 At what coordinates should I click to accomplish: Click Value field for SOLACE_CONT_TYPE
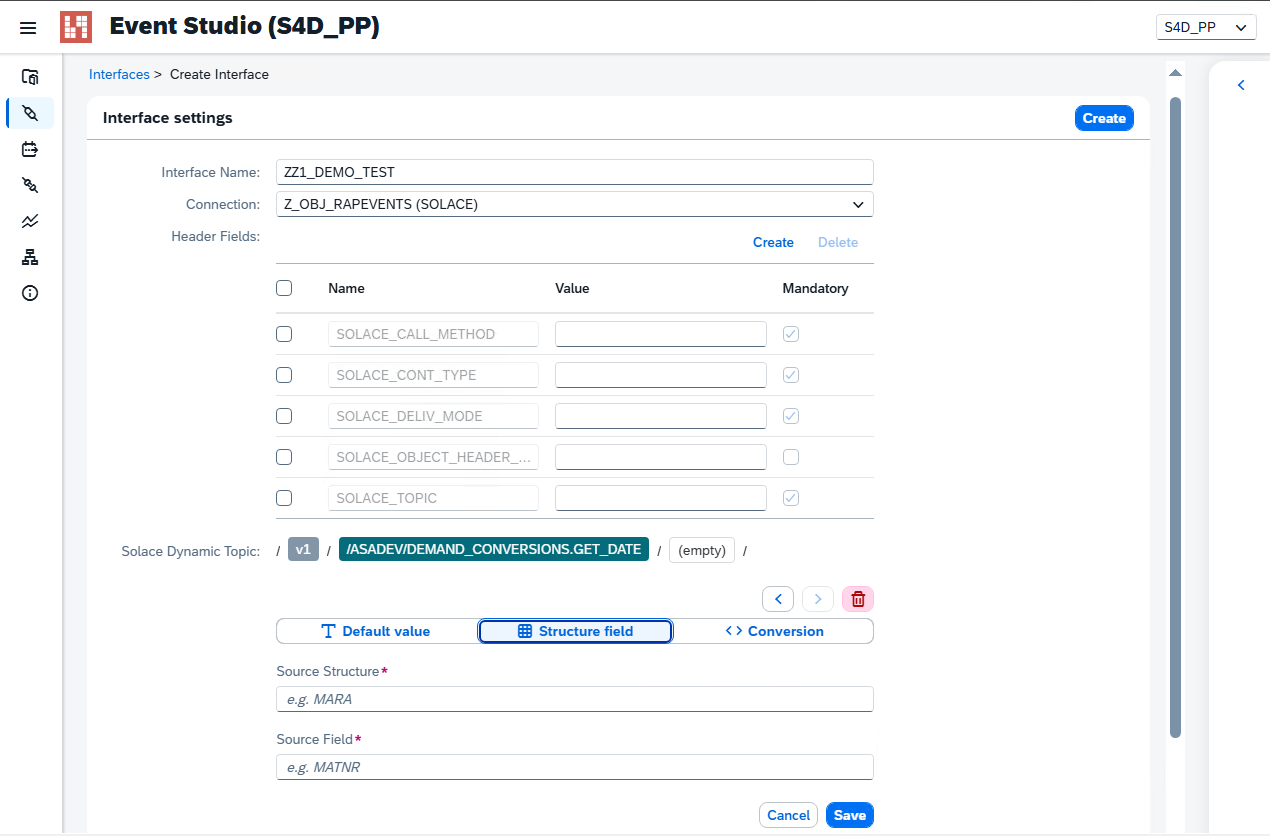(661, 375)
